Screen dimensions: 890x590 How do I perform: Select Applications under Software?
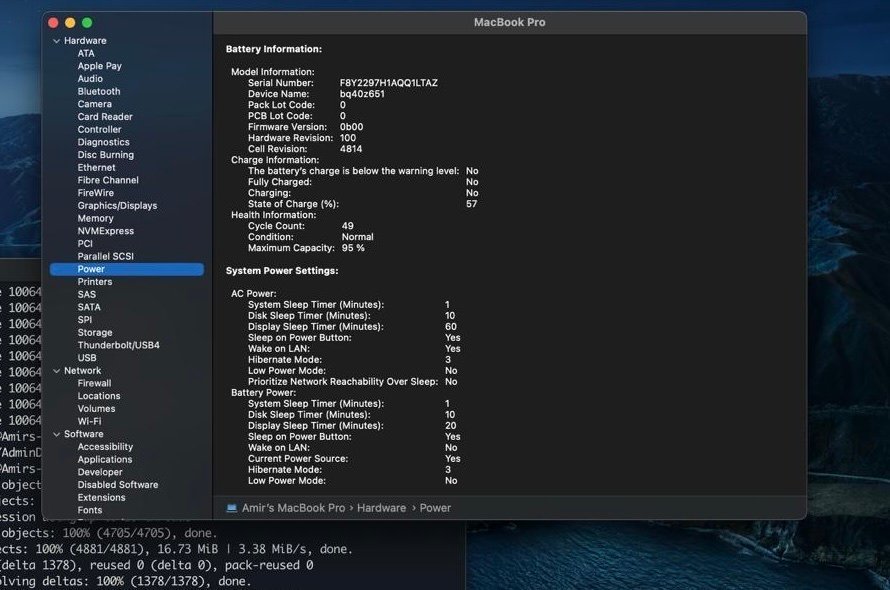pyautogui.click(x=105, y=460)
